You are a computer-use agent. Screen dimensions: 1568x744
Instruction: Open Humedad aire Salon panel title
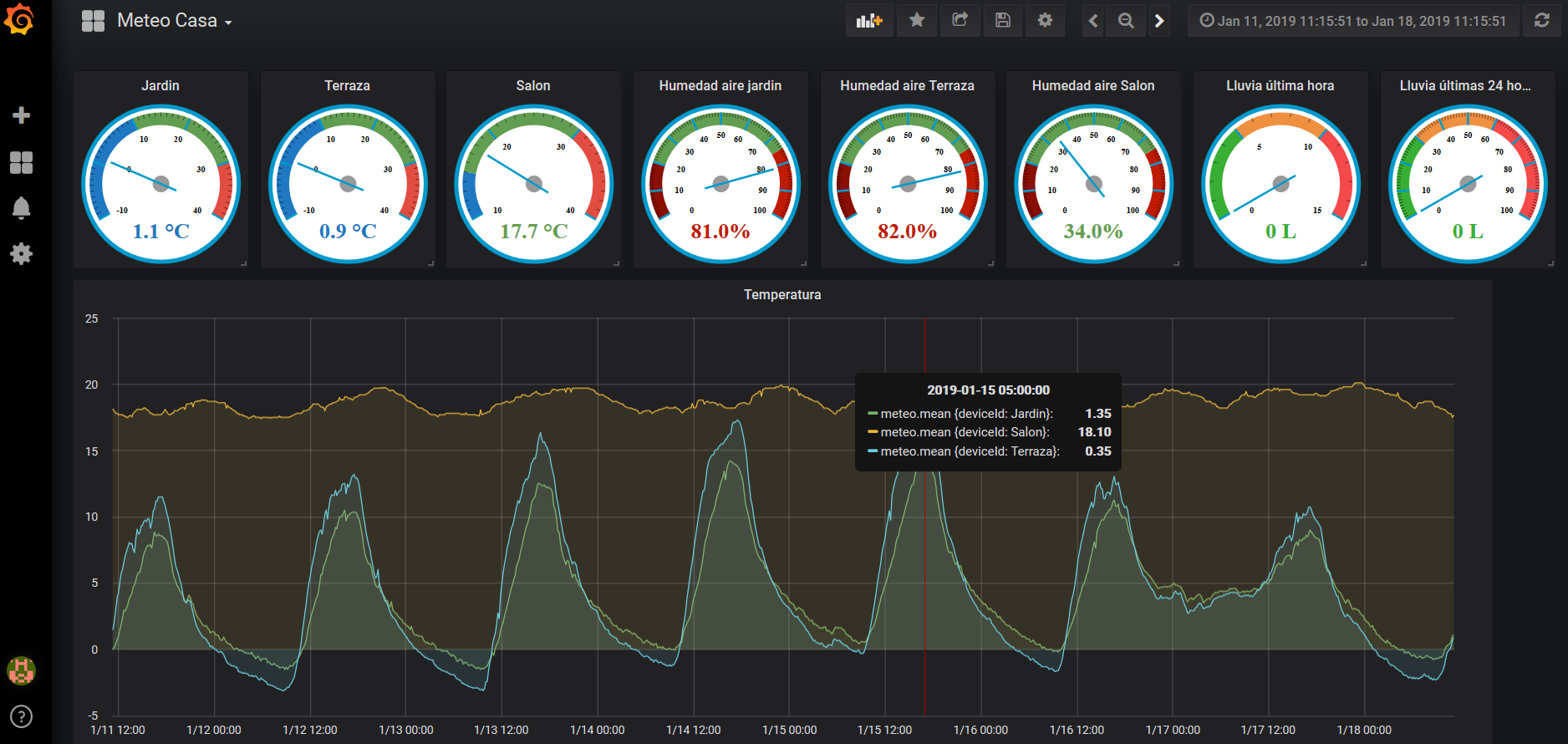coord(1093,85)
